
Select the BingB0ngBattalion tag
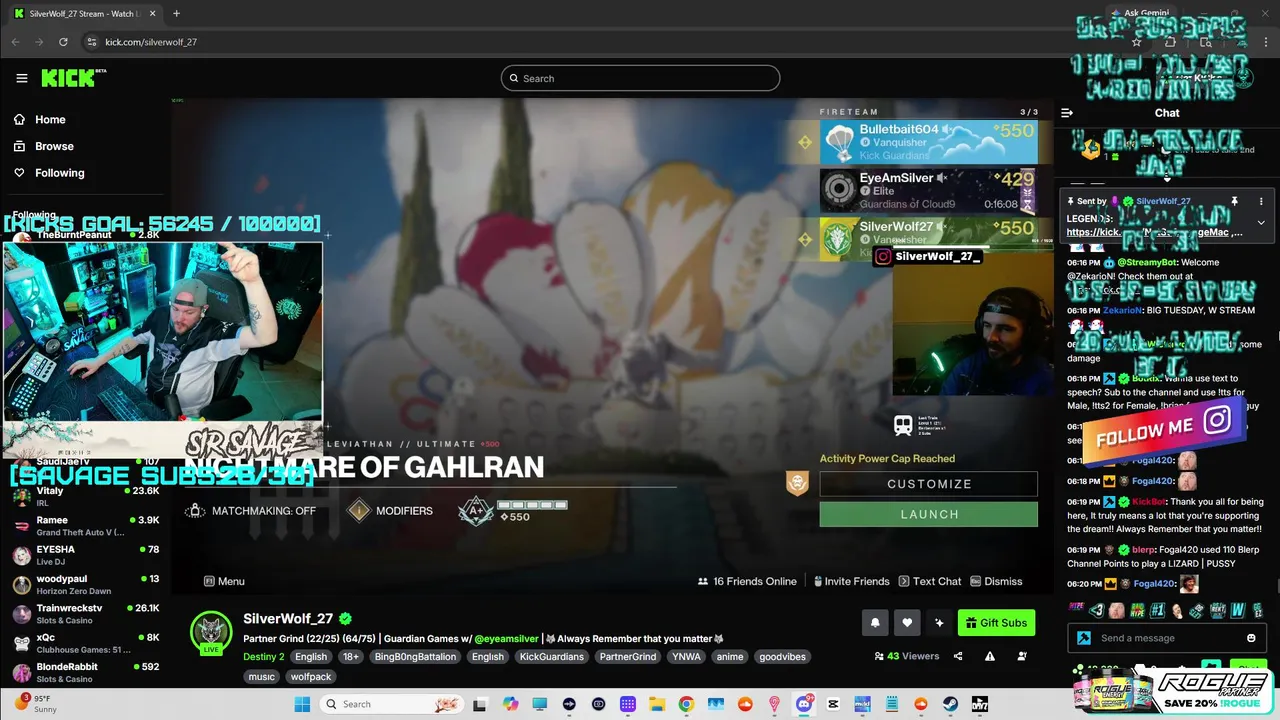click(x=415, y=657)
